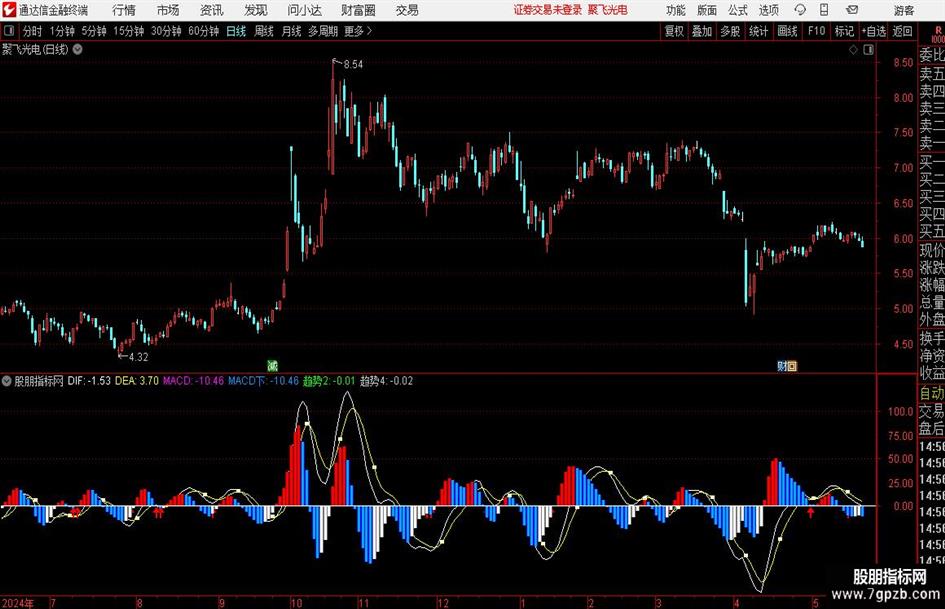The width and height of the screenshot is (945, 609).
Task: Open the 公式 formula menu
Action: click(x=738, y=10)
